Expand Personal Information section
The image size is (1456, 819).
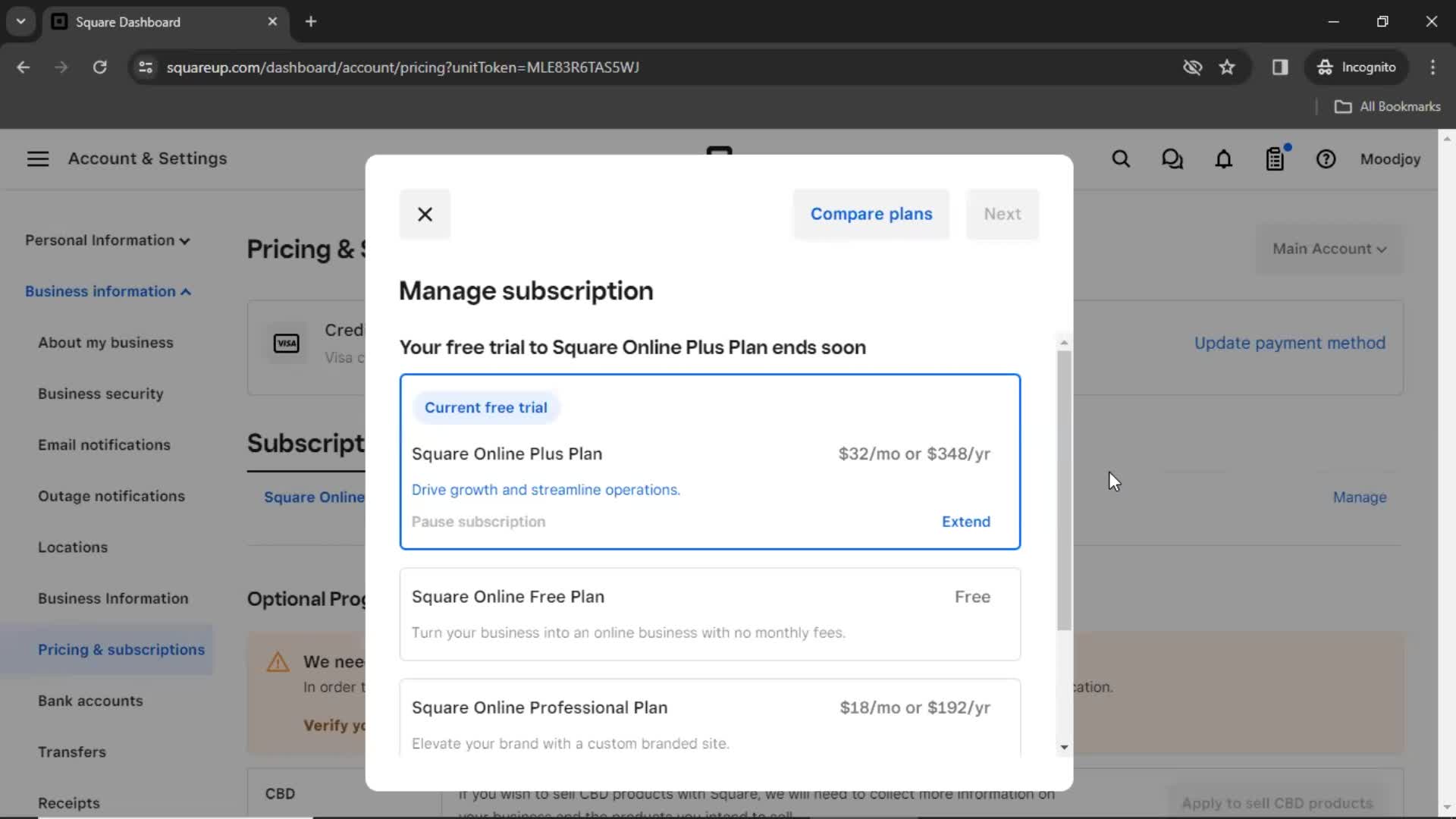(x=107, y=240)
